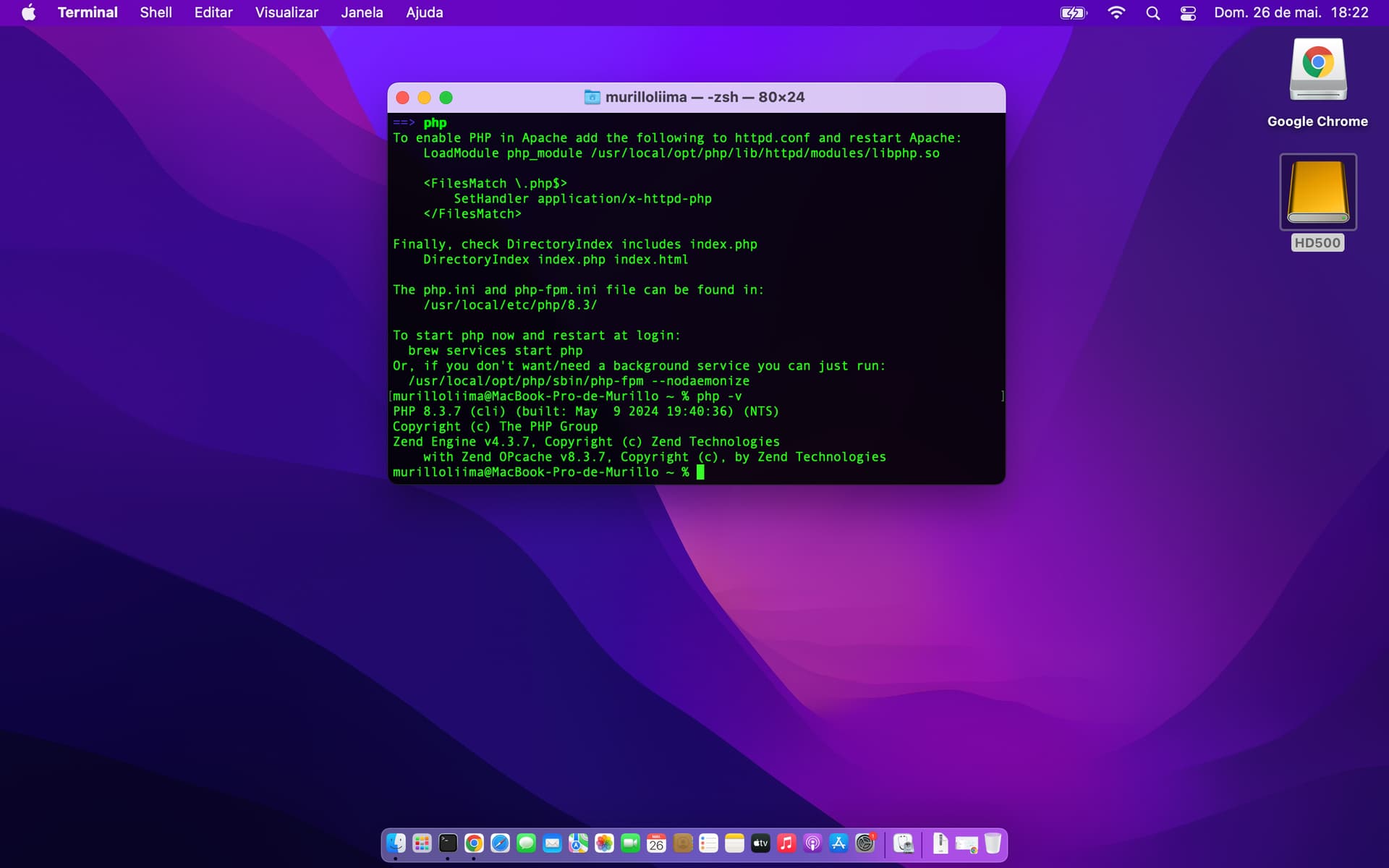The height and width of the screenshot is (868, 1389).
Task: Click the '/usr/local/etc/php/8.3/' path text
Action: 510,305
